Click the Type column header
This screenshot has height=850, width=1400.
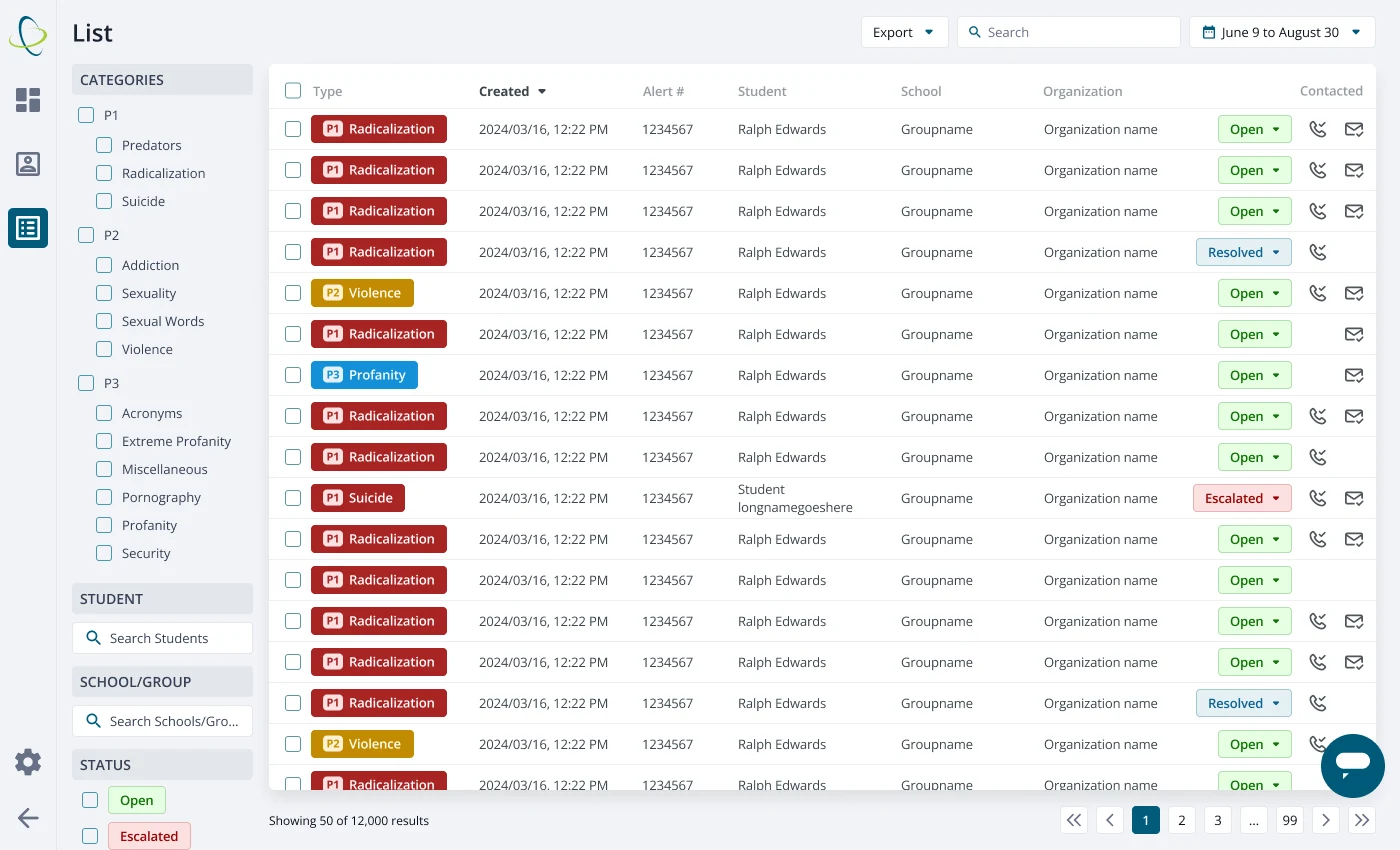(328, 91)
